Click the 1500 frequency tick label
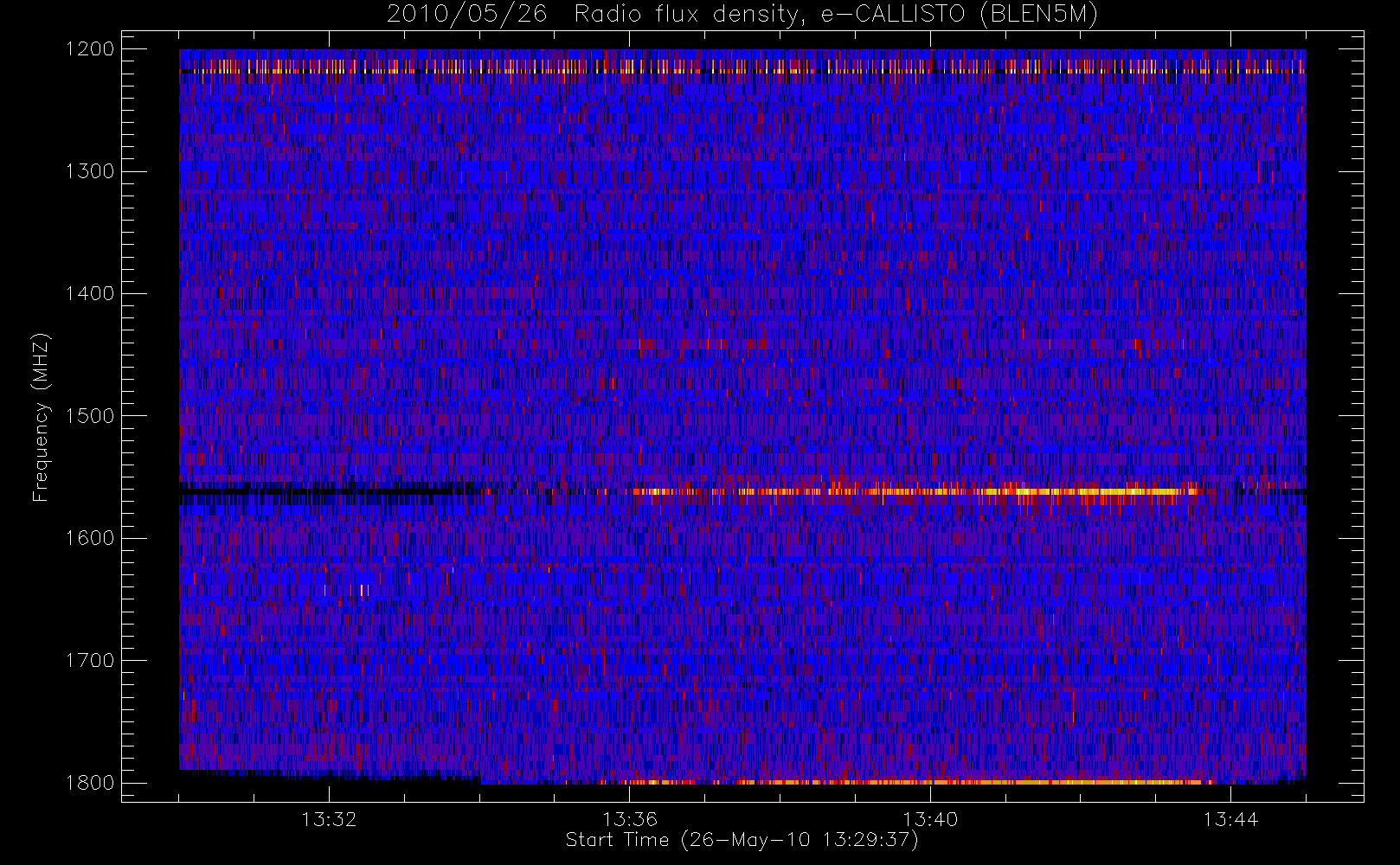 pos(90,416)
